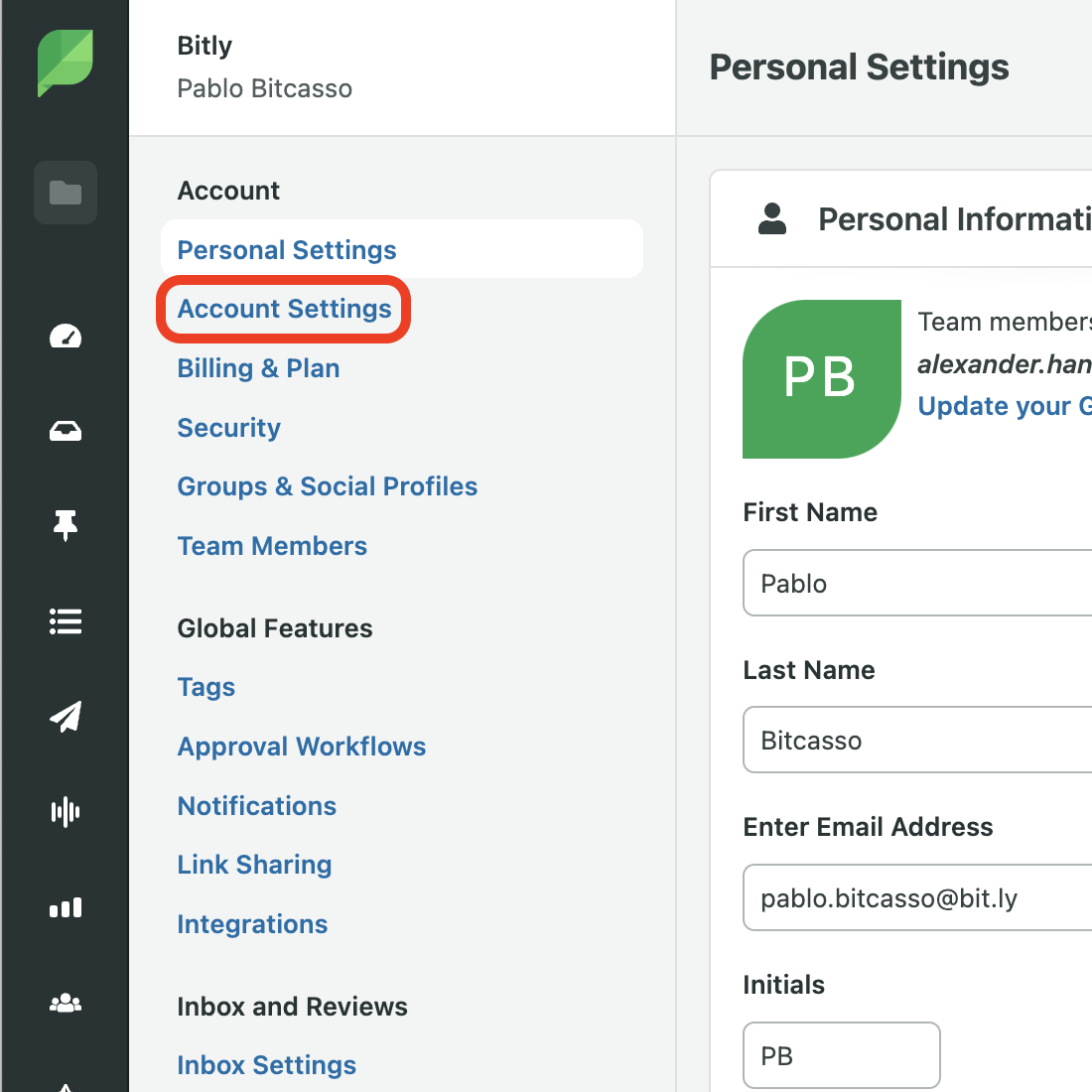Click the people group icon

66,1003
